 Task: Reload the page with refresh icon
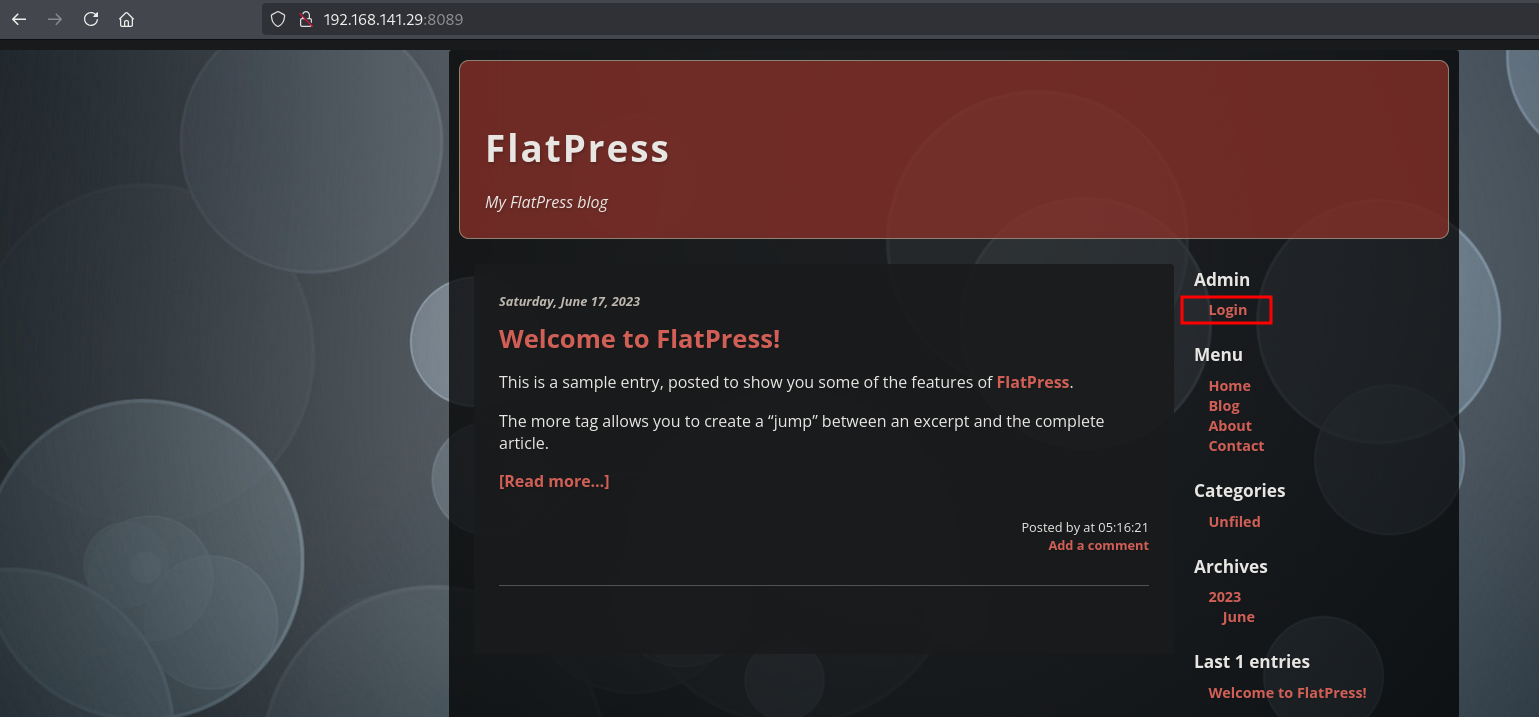[x=91, y=19]
